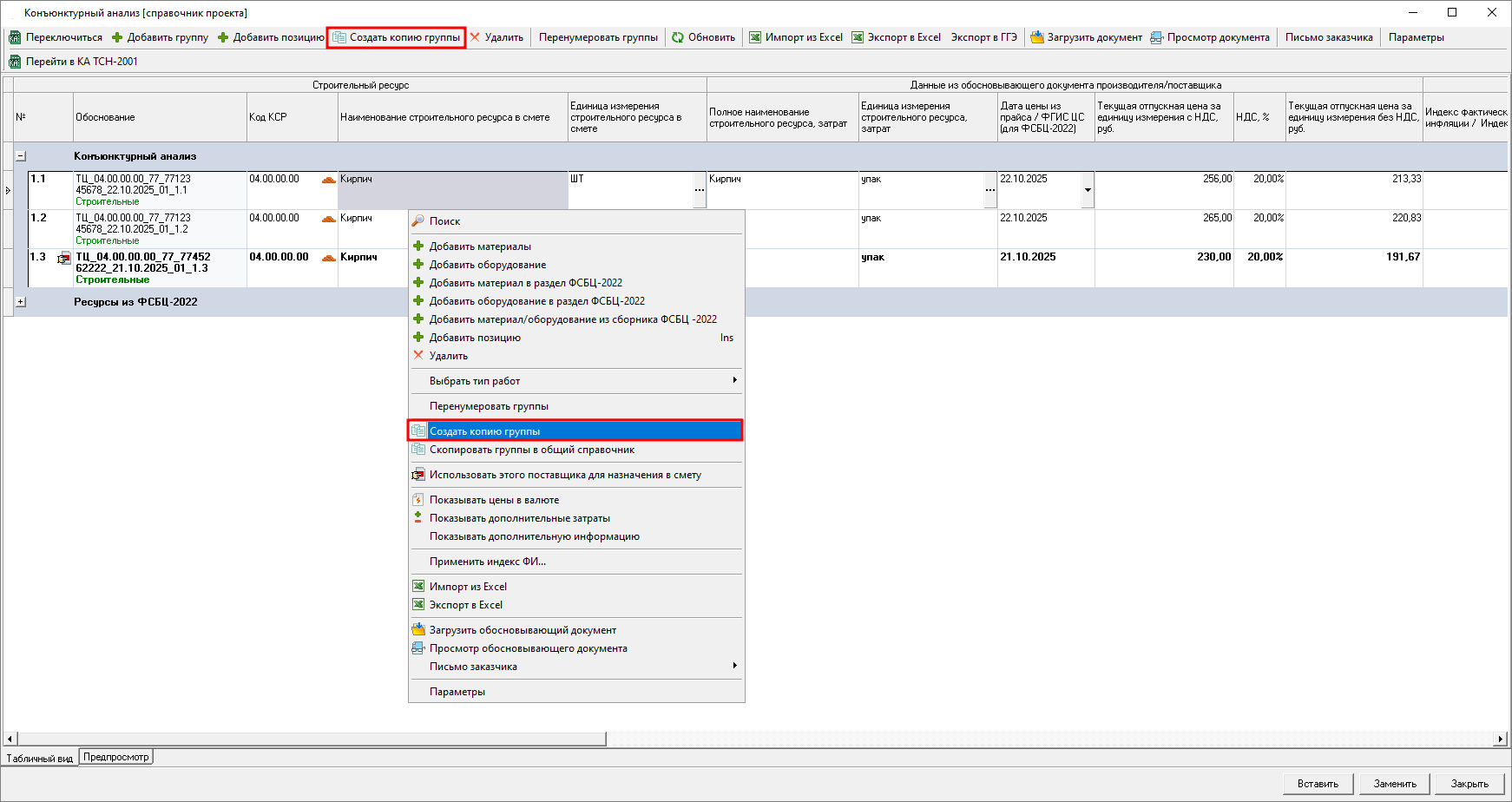The image size is (1512, 802).
Task: Choose Экспорт в Excel in the context menu
Action: pyautogui.click(x=576, y=605)
